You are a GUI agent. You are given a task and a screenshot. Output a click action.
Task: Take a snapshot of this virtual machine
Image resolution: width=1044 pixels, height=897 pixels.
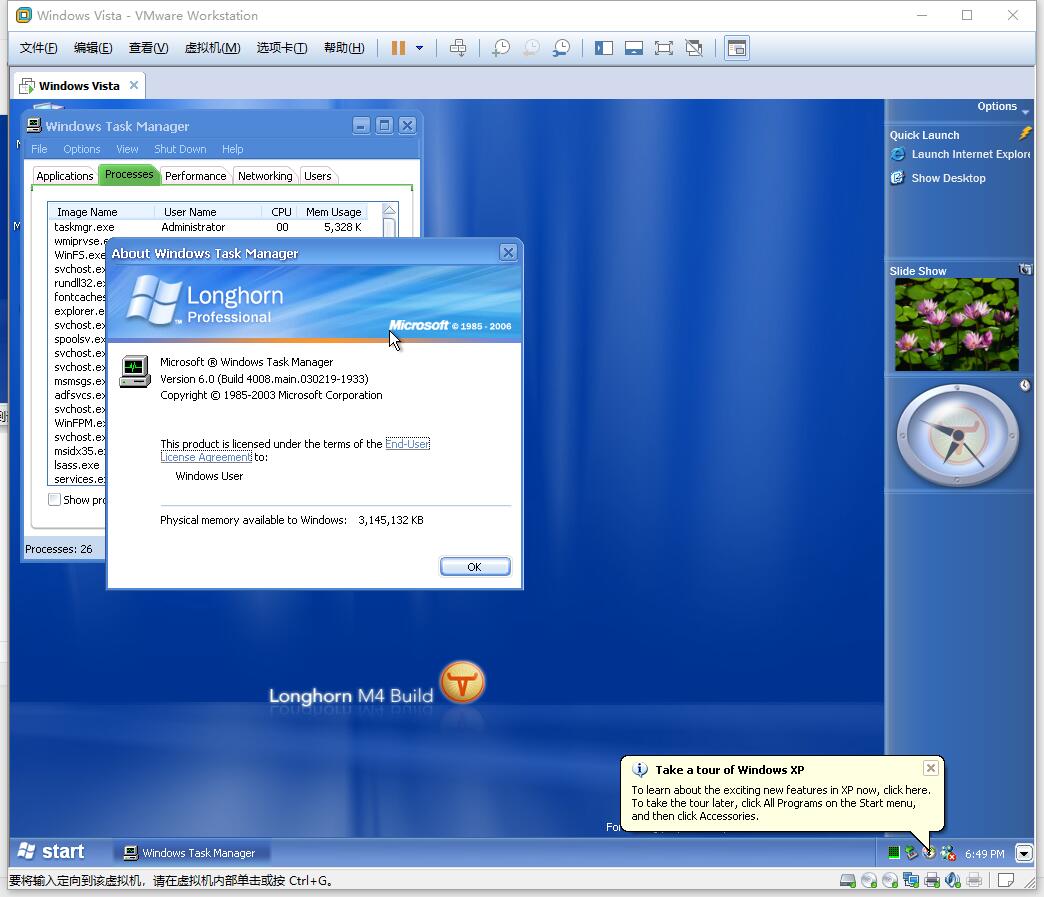click(501, 48)
